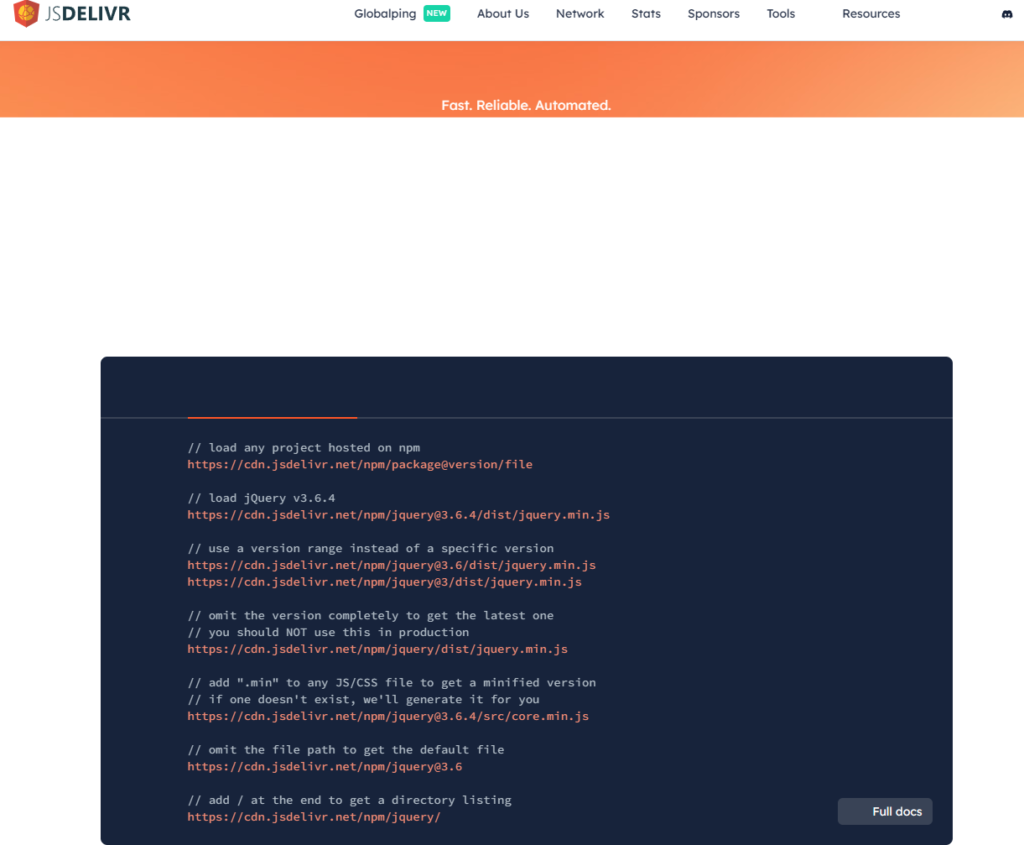Click the jquery@3.6/dist/jquery.min.js URL
The width and height of the screenshot is (1024, 845).
tap(391, 565)
